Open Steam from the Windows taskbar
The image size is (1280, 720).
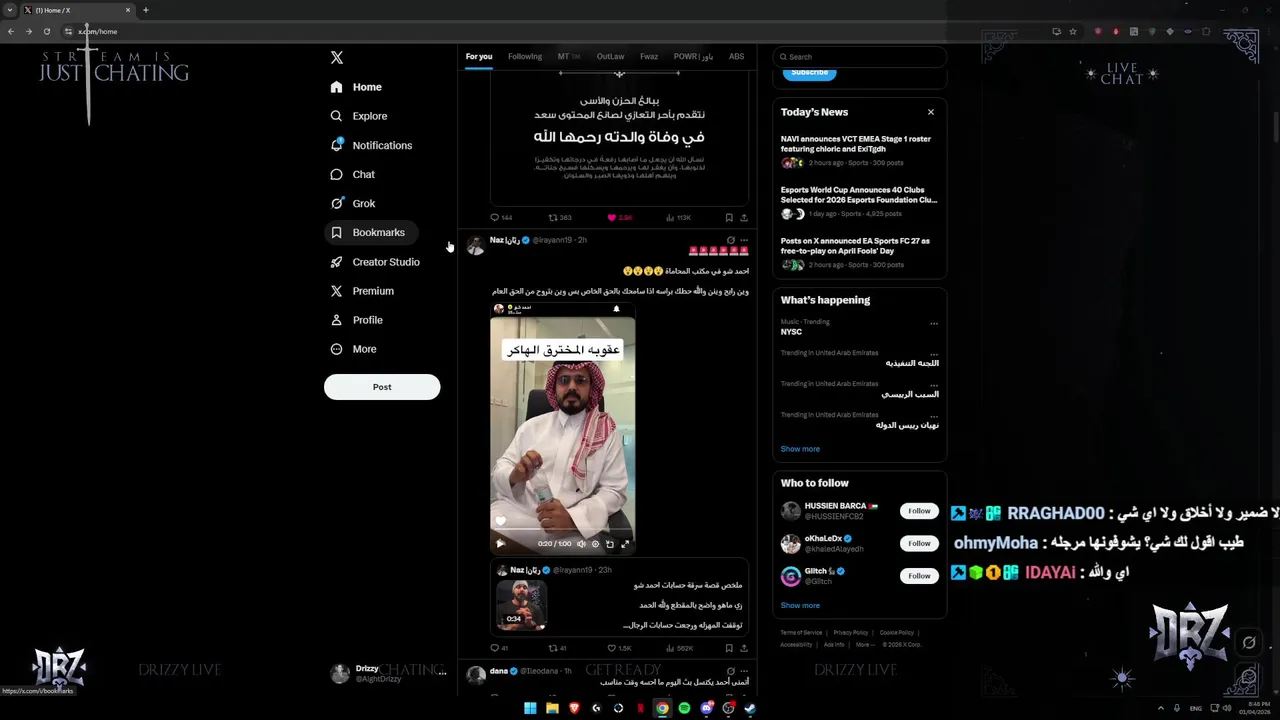(x=750, y=708)
